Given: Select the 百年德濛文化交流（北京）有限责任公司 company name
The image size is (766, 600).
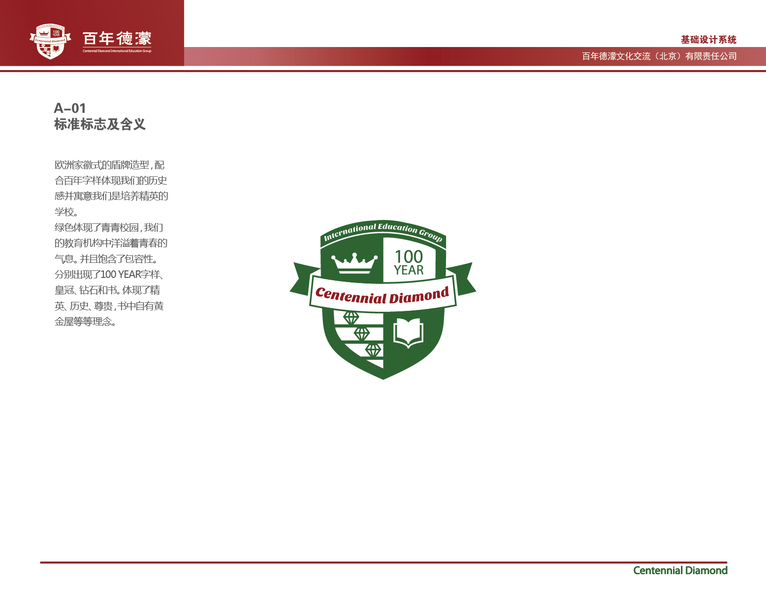Looking at the screenshot, I should (659, 56).
